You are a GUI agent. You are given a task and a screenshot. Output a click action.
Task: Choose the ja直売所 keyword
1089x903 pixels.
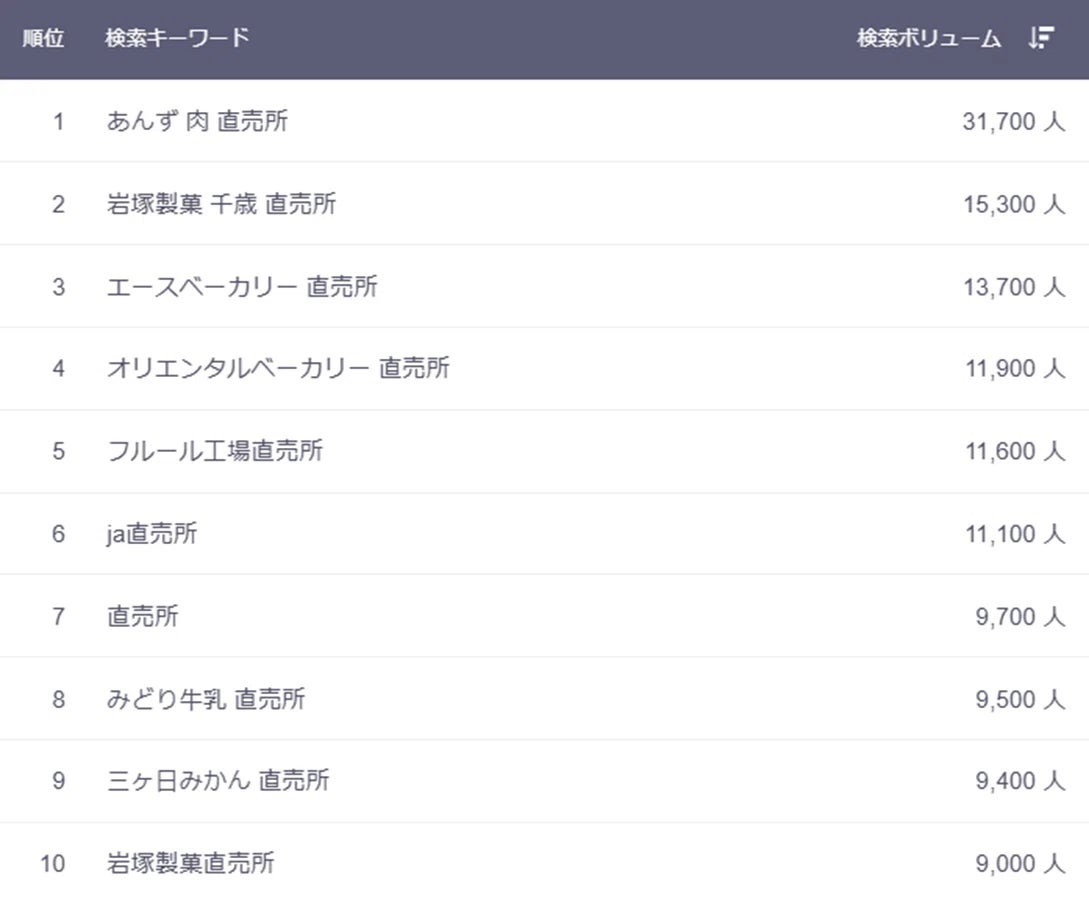tap(152, 534)
